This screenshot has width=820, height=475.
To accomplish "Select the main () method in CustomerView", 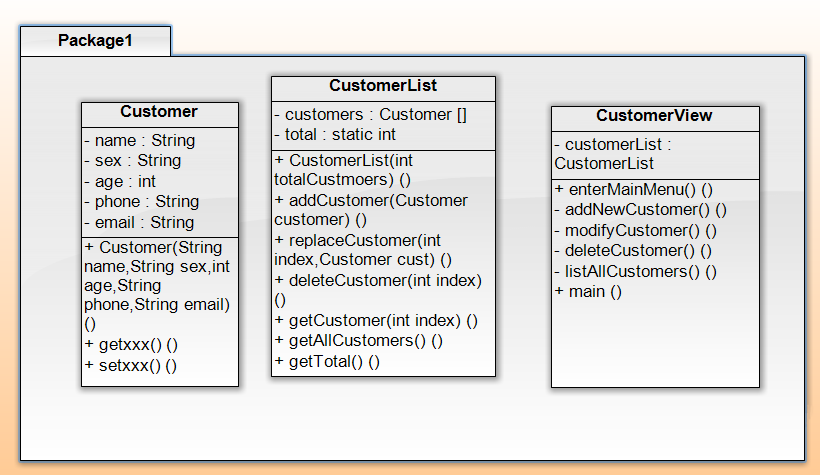I will [588, 291].
